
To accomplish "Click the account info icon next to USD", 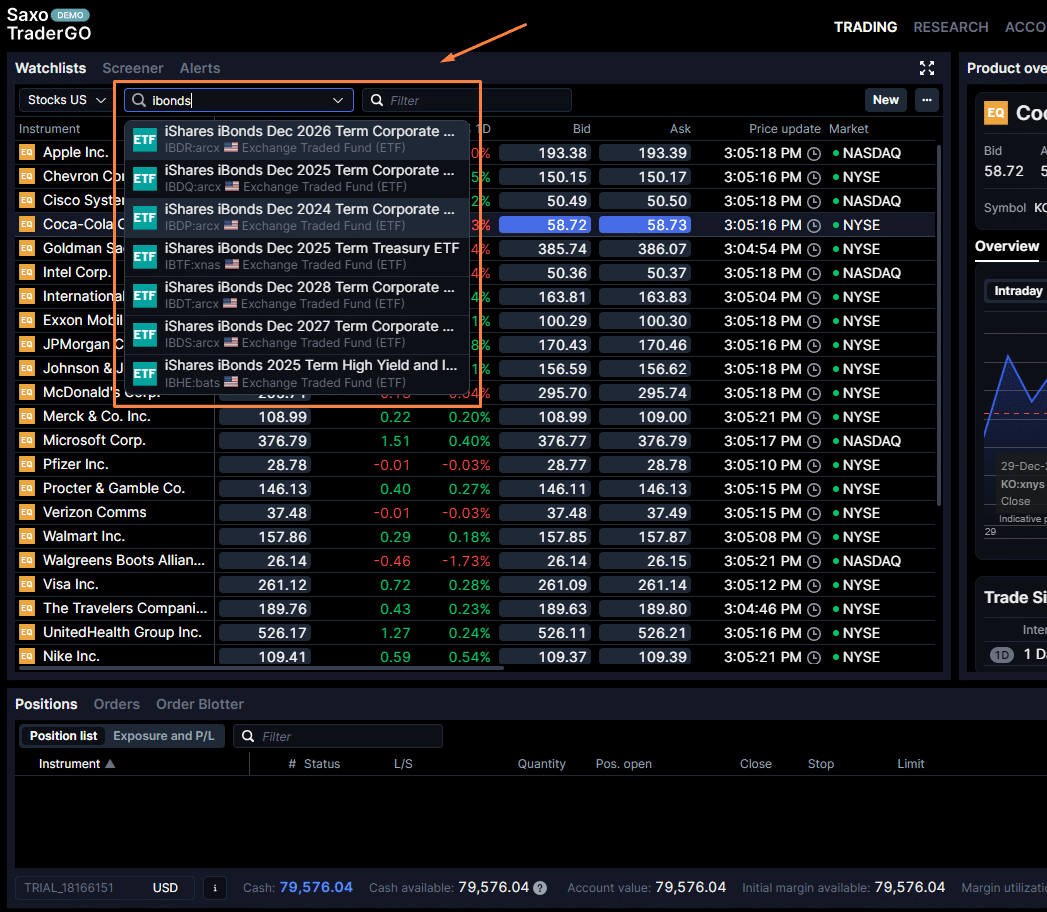I will click(x=215, y=888).
